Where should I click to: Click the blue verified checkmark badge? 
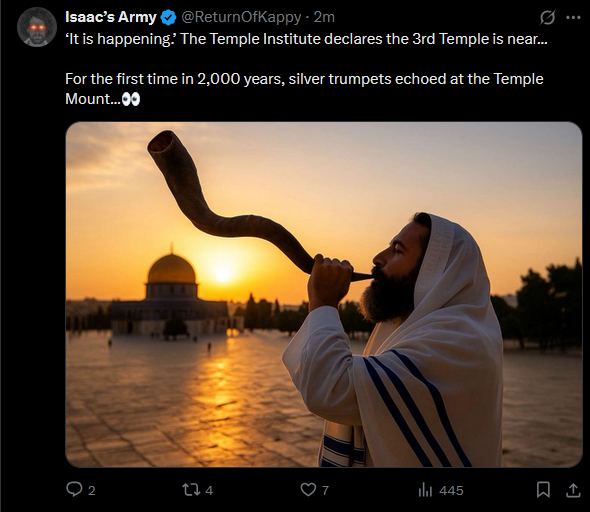pyautogui.click(x=168, y=18)
